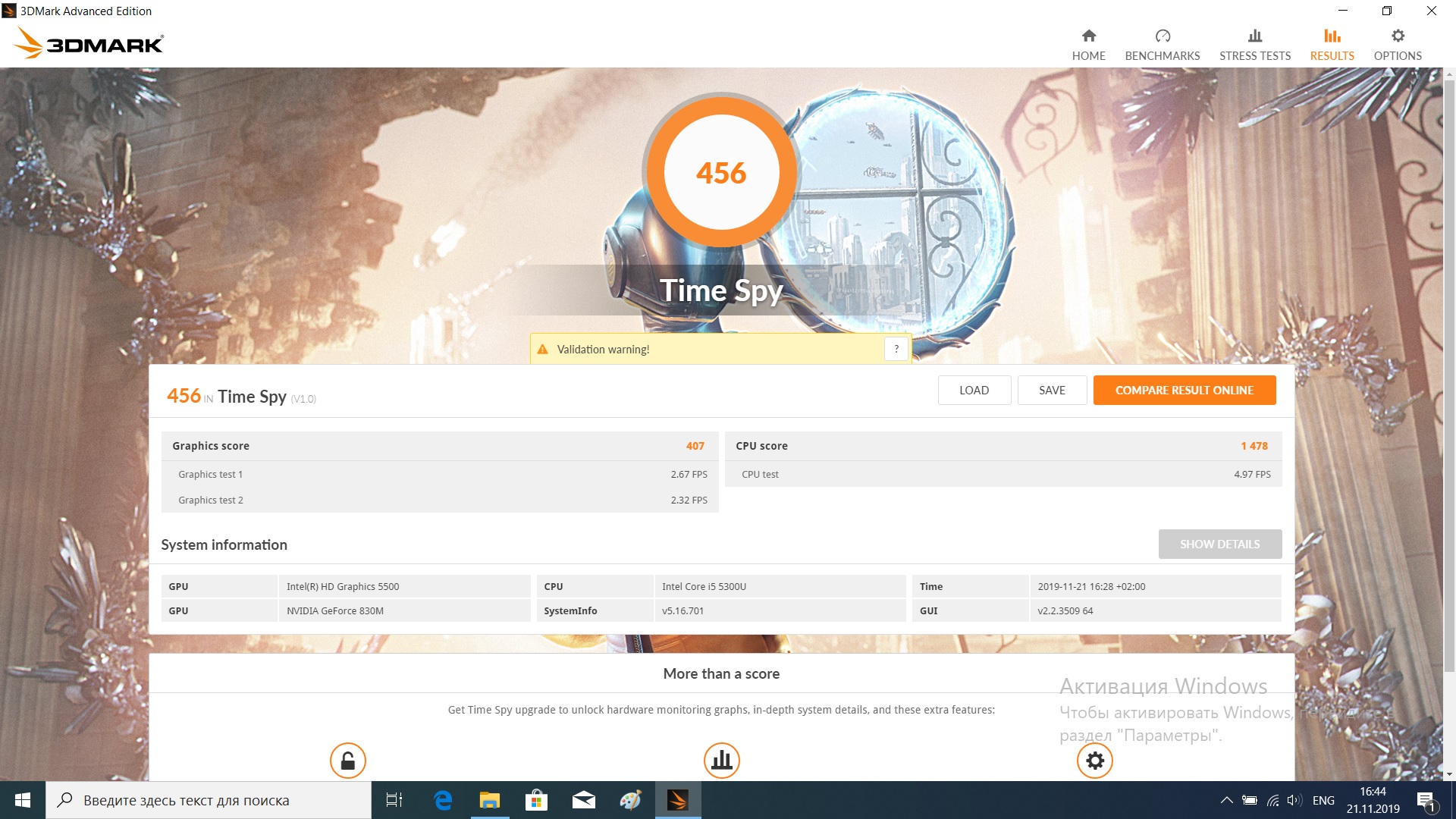
Task: Click the taskbar clock and date
Action: [1373, 800]
